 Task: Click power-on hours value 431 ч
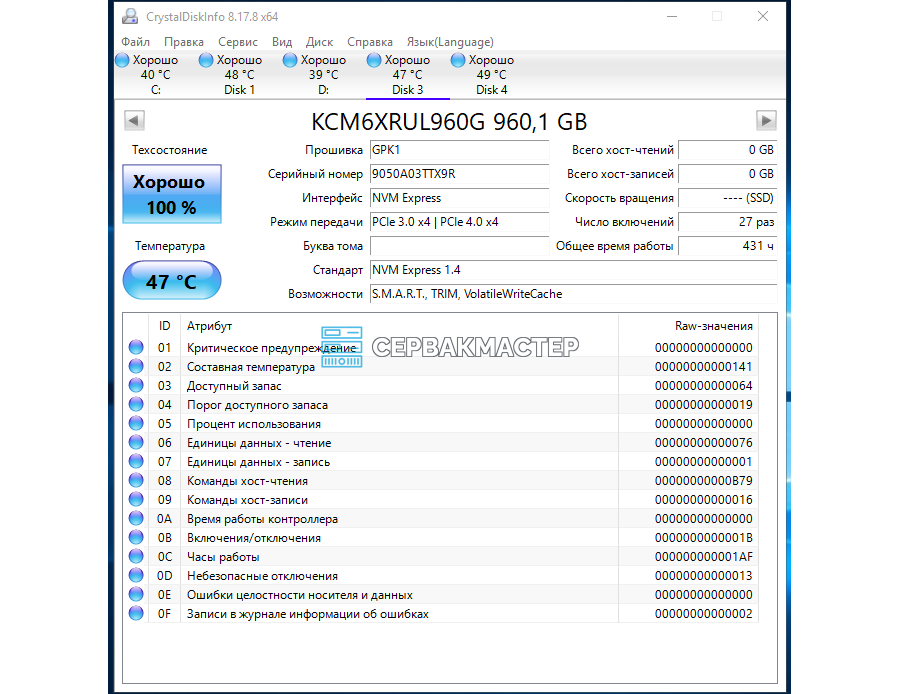pyautogui.click(x=727, y=246)
